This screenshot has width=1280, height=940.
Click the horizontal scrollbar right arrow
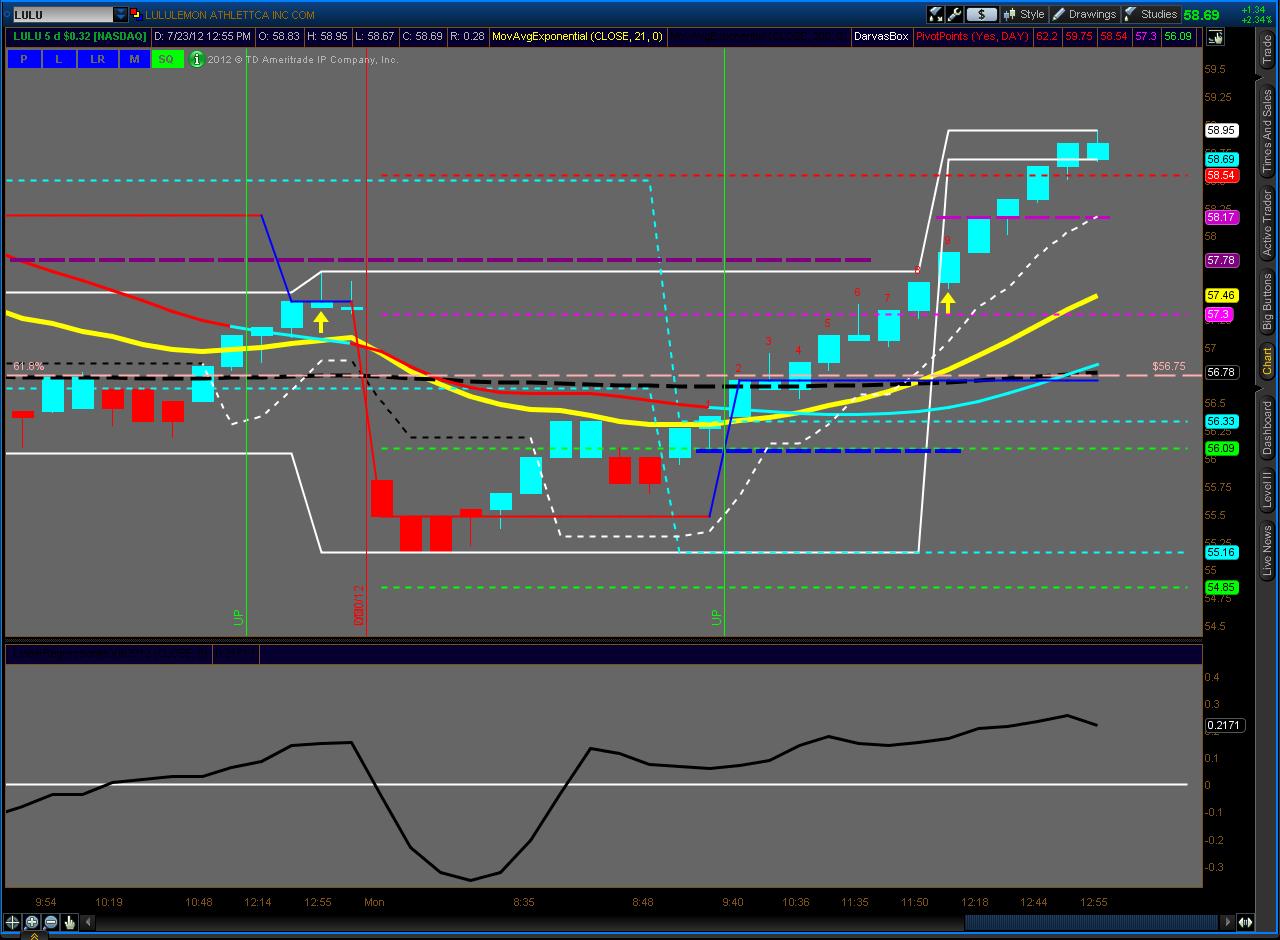coord(1227,922)
